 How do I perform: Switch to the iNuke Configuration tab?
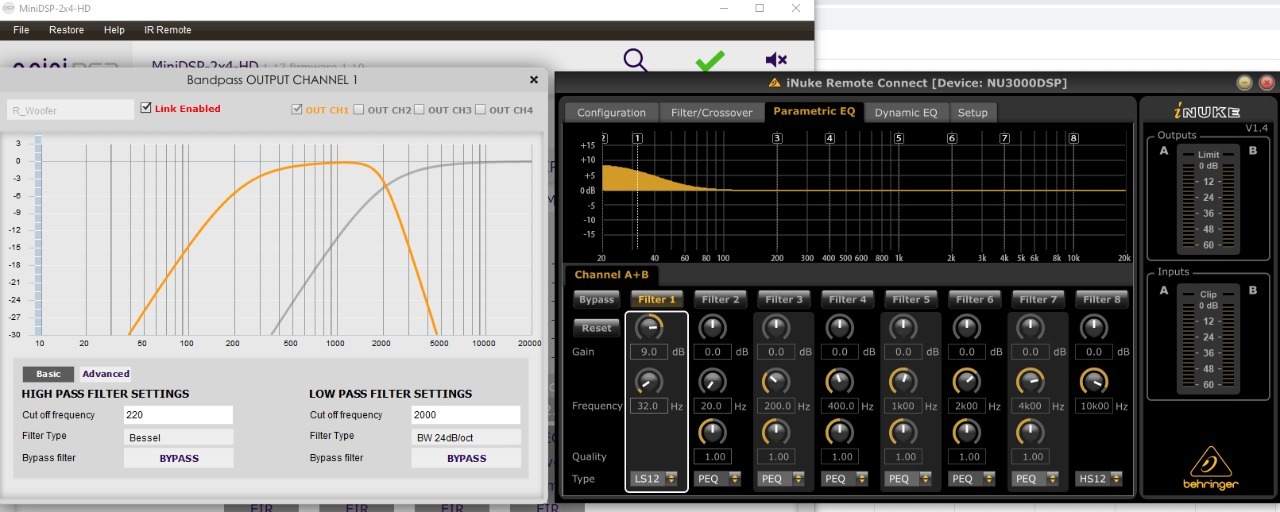click(612, 112)
